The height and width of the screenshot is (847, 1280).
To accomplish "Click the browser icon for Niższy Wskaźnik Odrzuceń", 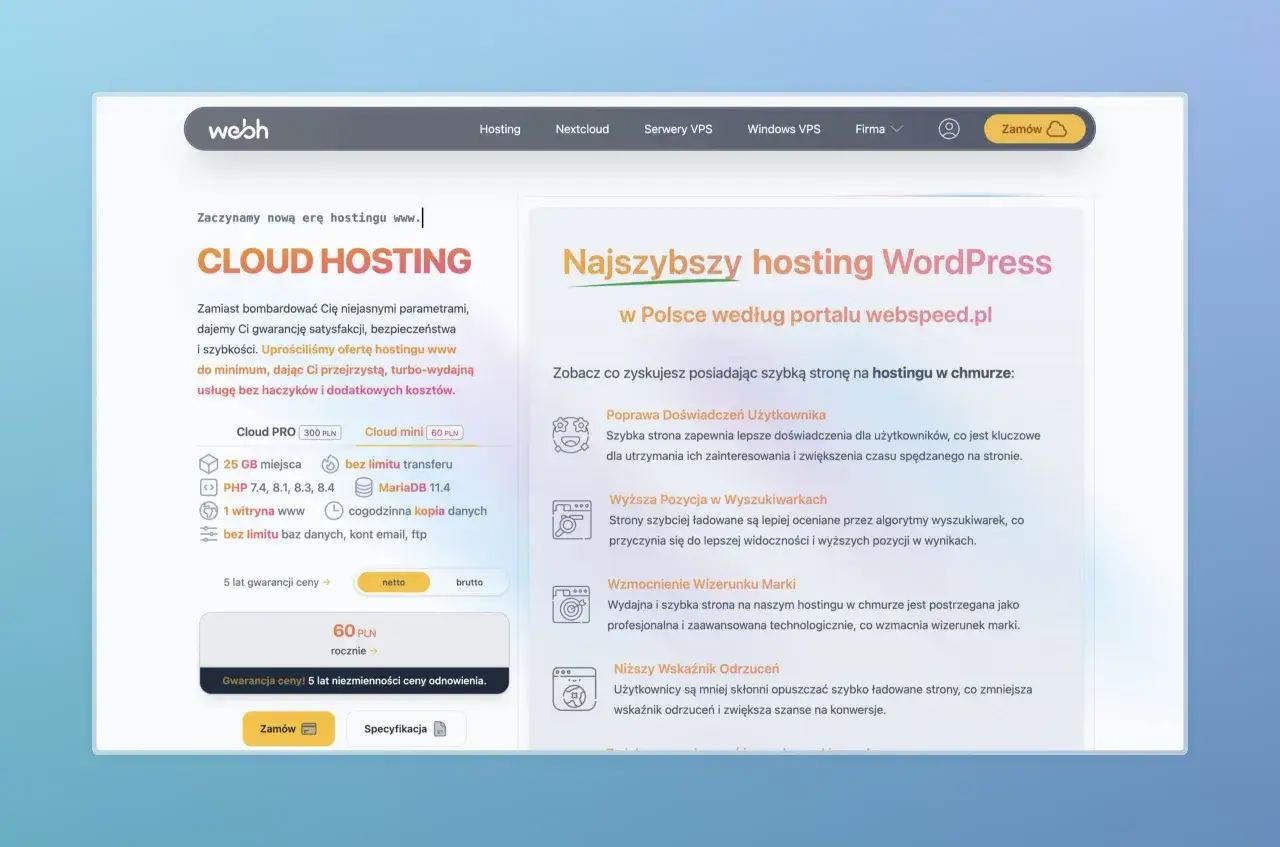I will coord(574,688).
